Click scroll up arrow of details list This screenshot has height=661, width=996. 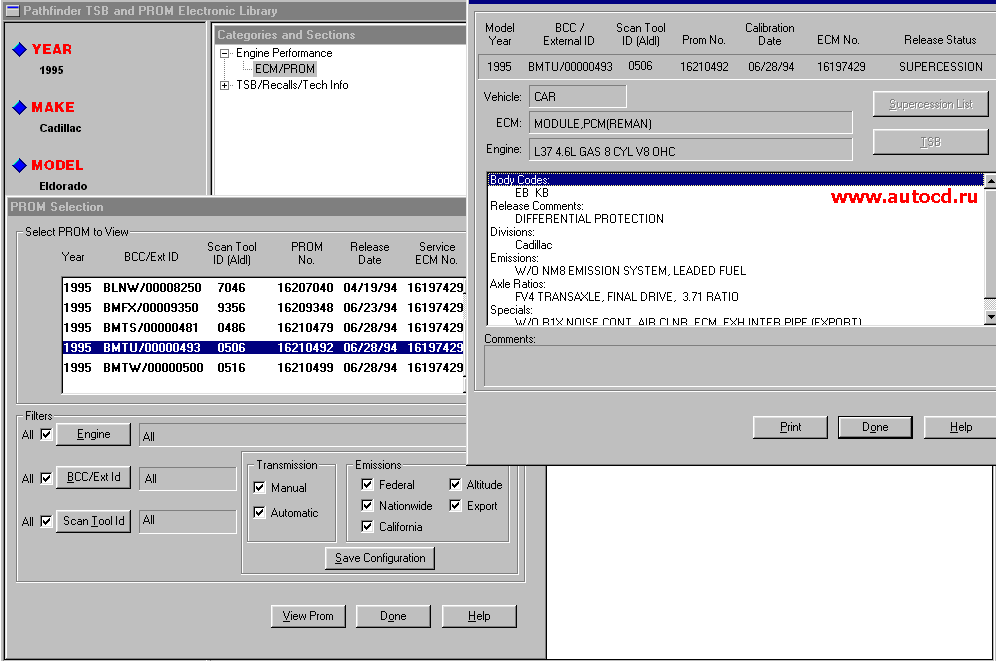coord(990,180)
